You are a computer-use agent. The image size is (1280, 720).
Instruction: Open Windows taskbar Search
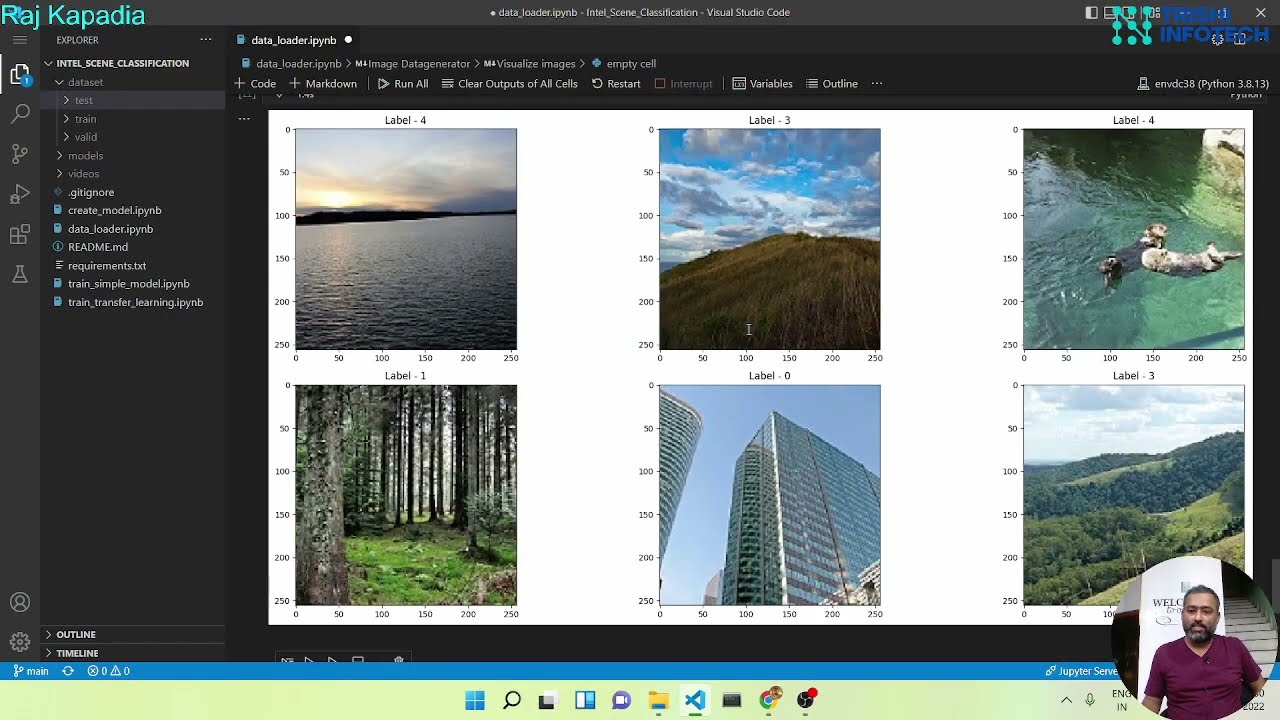pyautogui.click(x=512, y=700)
